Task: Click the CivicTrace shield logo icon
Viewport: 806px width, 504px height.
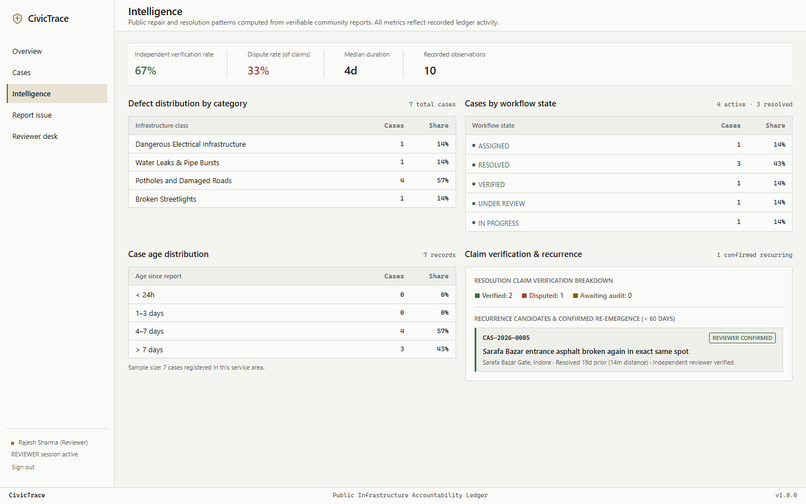Action: click(x=17, y=19)
